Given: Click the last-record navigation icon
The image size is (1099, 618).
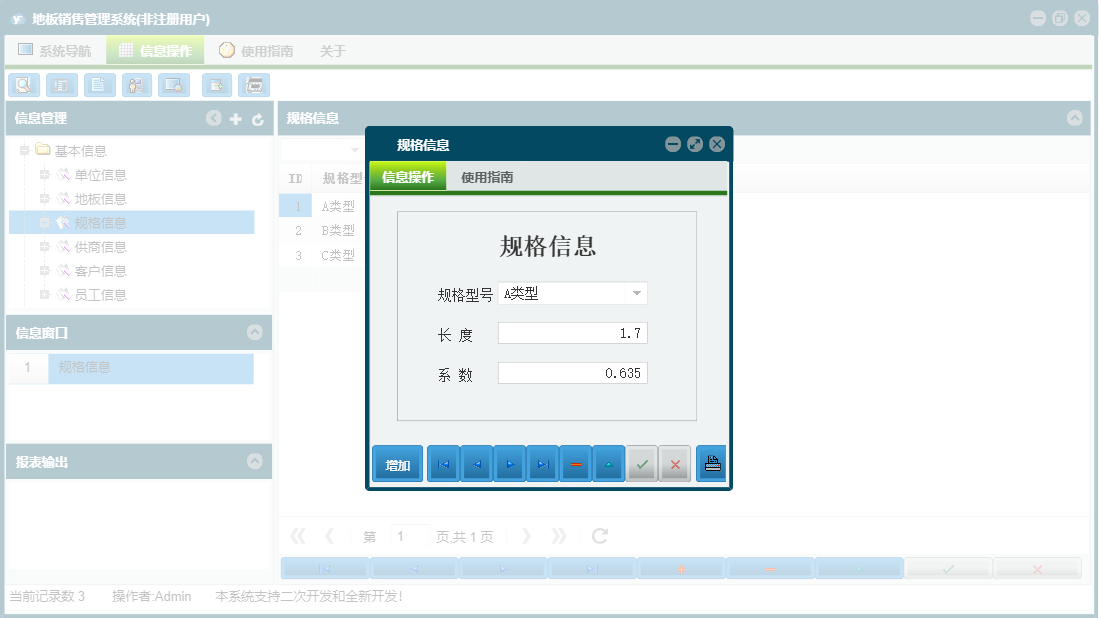Looking at the screenshot, I should (543, 463).
